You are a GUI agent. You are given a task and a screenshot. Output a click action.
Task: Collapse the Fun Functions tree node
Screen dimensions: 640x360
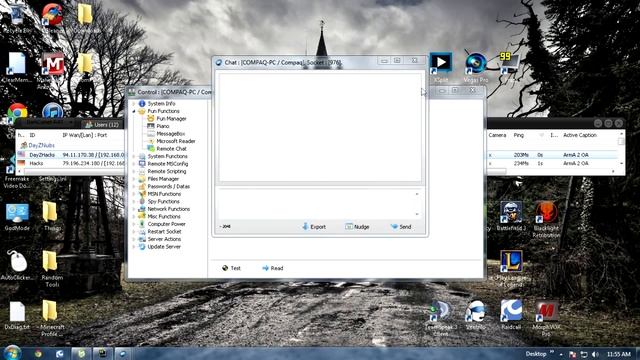tap(133, 111)
